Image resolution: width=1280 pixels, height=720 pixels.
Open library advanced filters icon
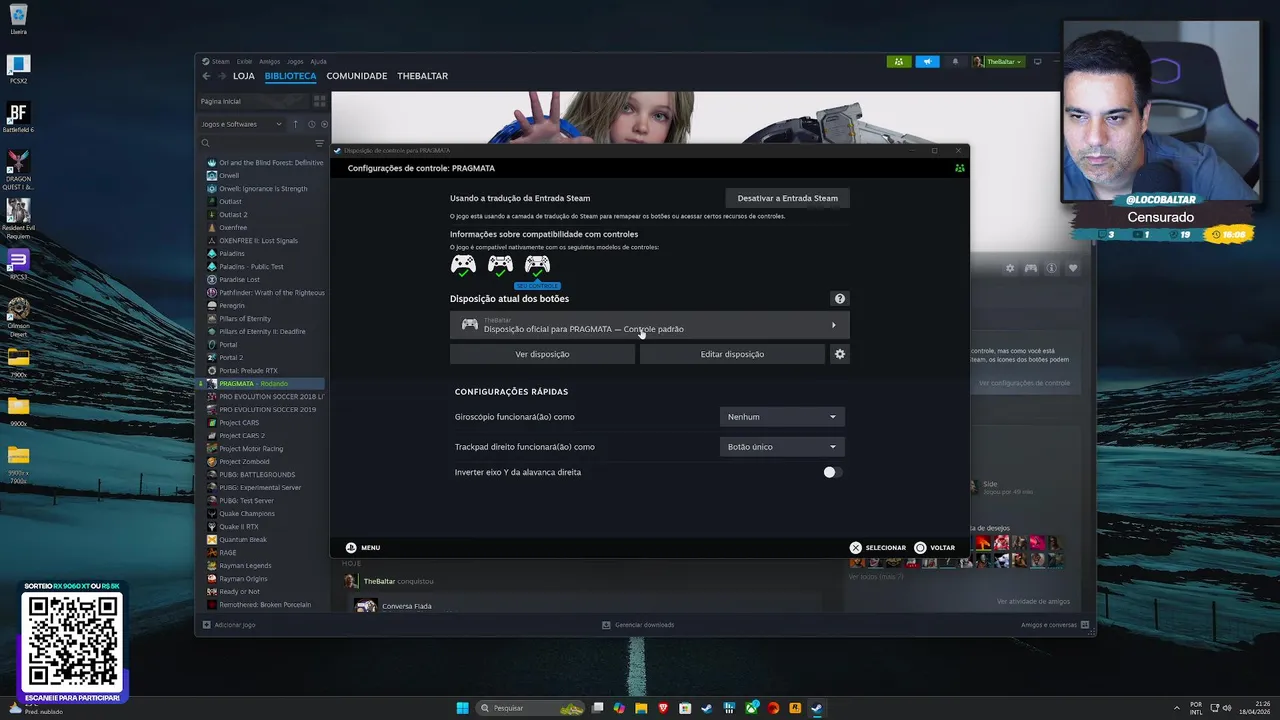[320, 143]
